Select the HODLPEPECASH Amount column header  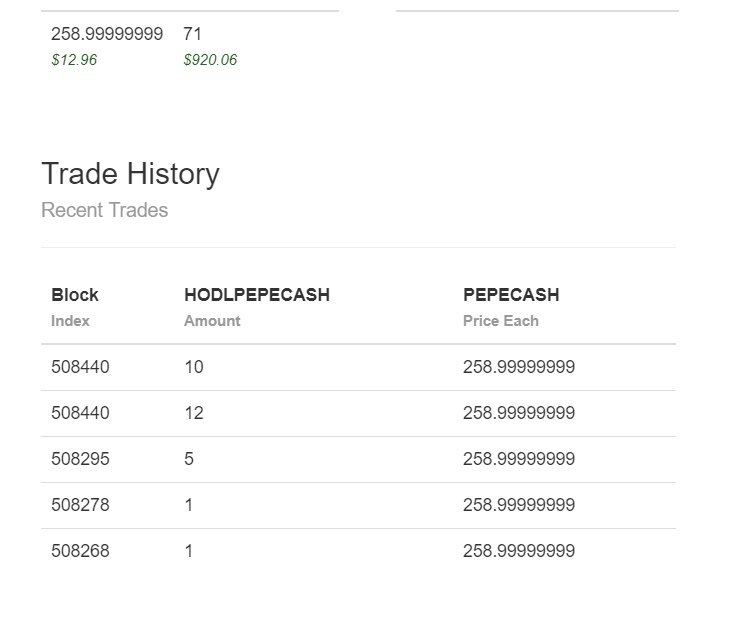click(x=257, y=307)
